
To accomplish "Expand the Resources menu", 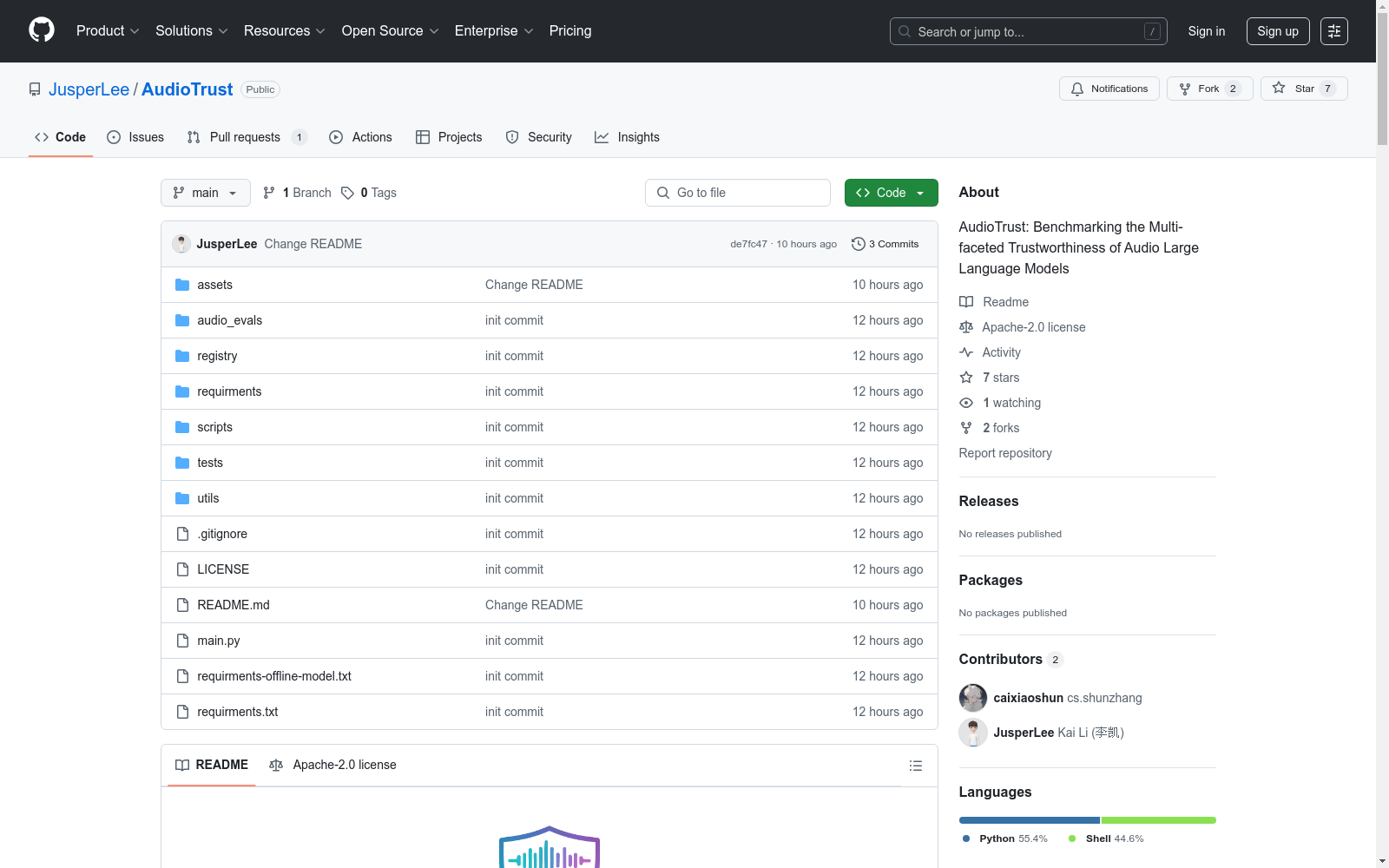I will point(285,31).
